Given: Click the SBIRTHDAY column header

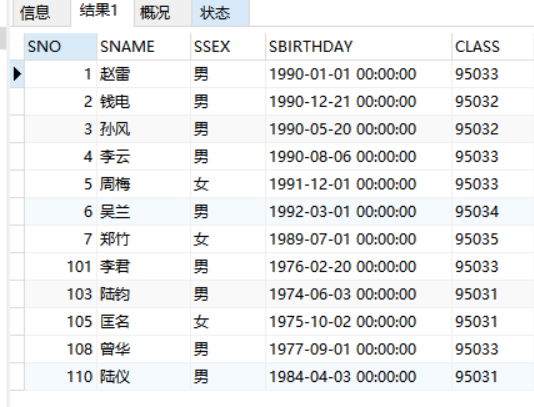Looking at the screenshot, I should coord(359,47).
